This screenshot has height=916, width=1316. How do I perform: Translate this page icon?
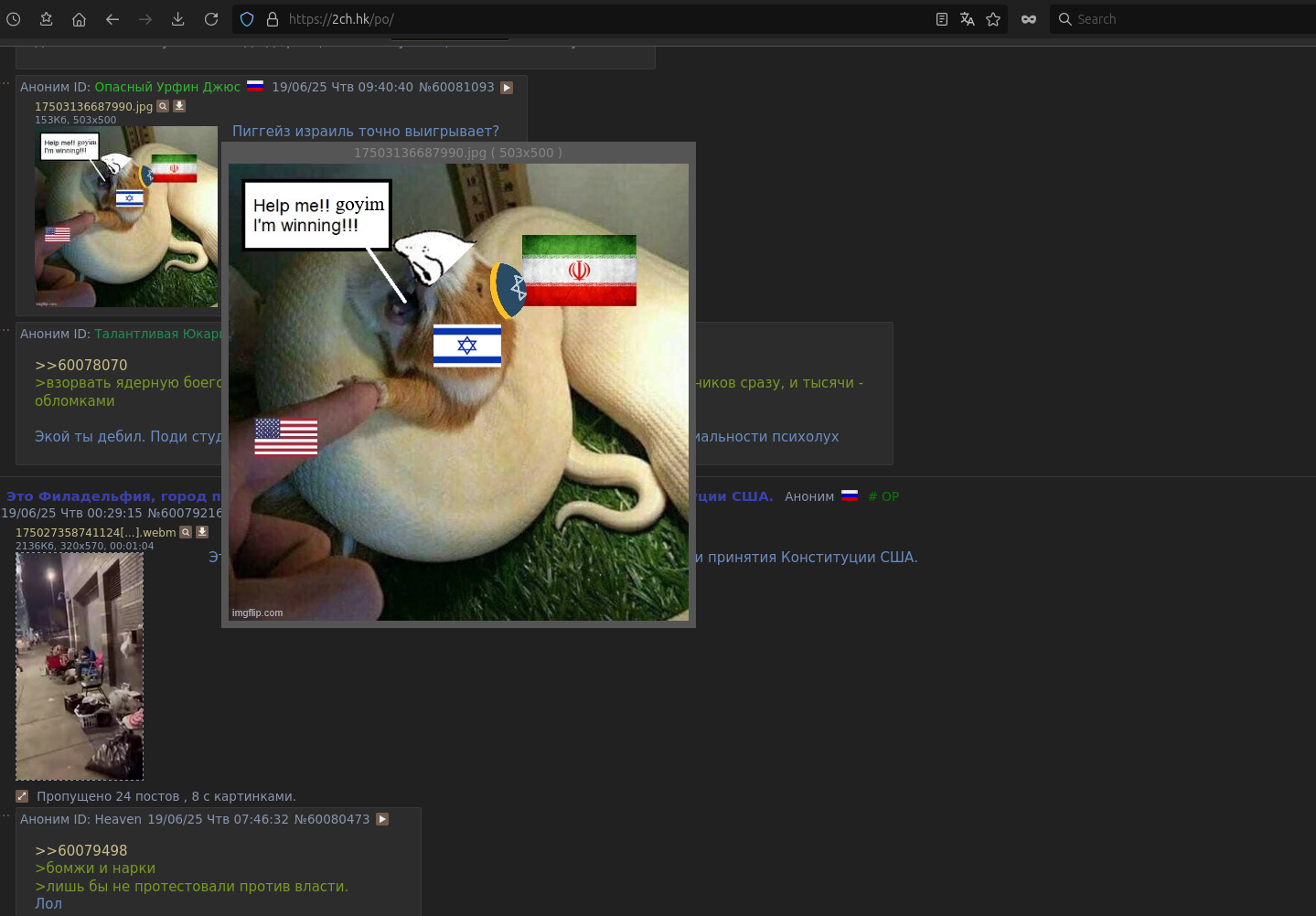pos(968,19)
